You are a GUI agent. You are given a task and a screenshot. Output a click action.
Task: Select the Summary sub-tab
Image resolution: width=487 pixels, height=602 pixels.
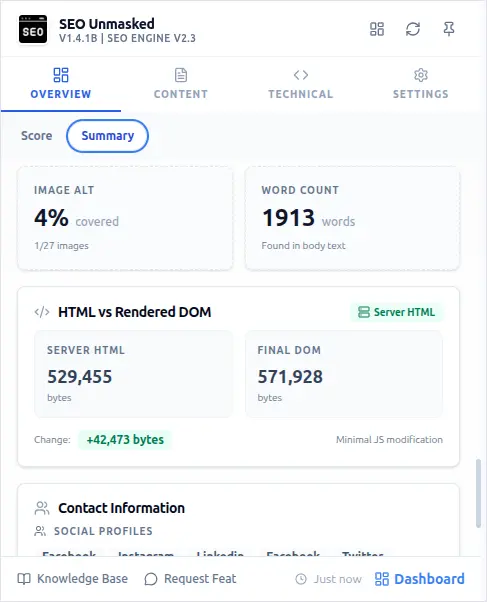click(108, 136)
